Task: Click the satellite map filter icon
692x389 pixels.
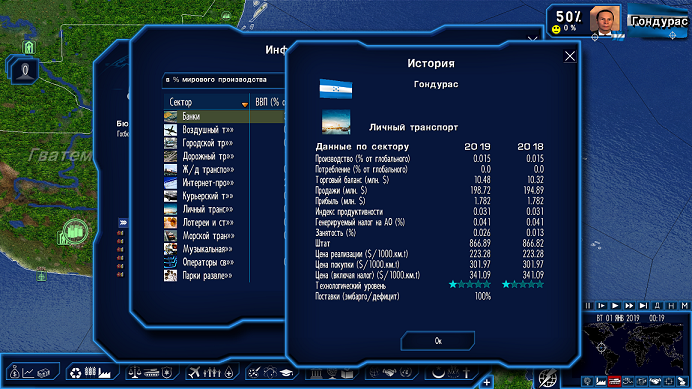Action: pos(683,381)
